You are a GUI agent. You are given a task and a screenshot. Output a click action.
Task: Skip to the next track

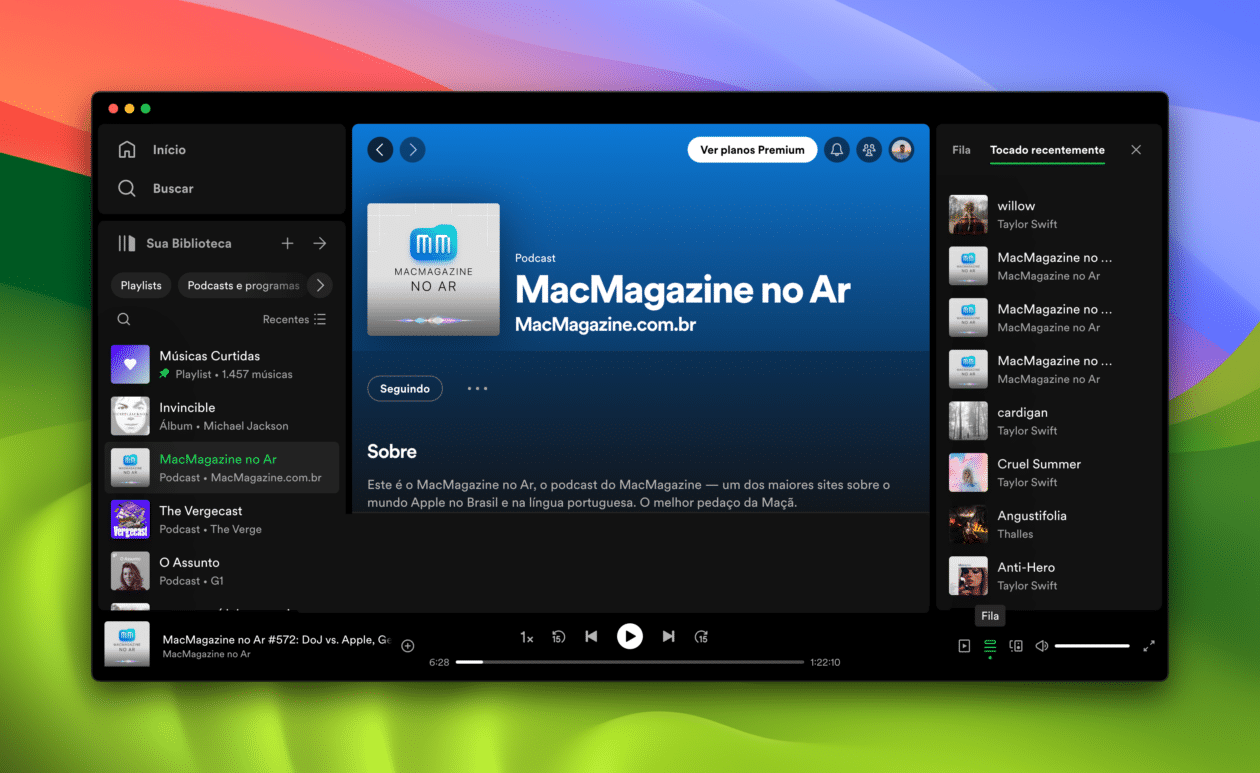pyautogui.click(x=668, y=636)
